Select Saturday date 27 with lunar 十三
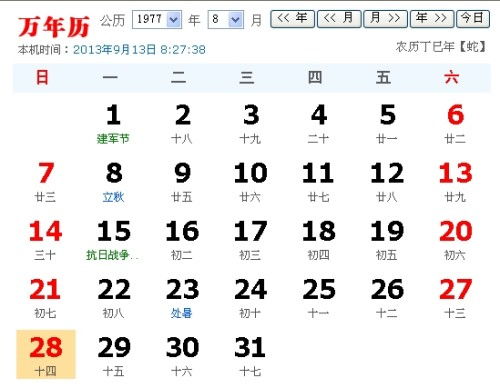The height and width of the screenshot is (388, 500). (x=455, y=298)
